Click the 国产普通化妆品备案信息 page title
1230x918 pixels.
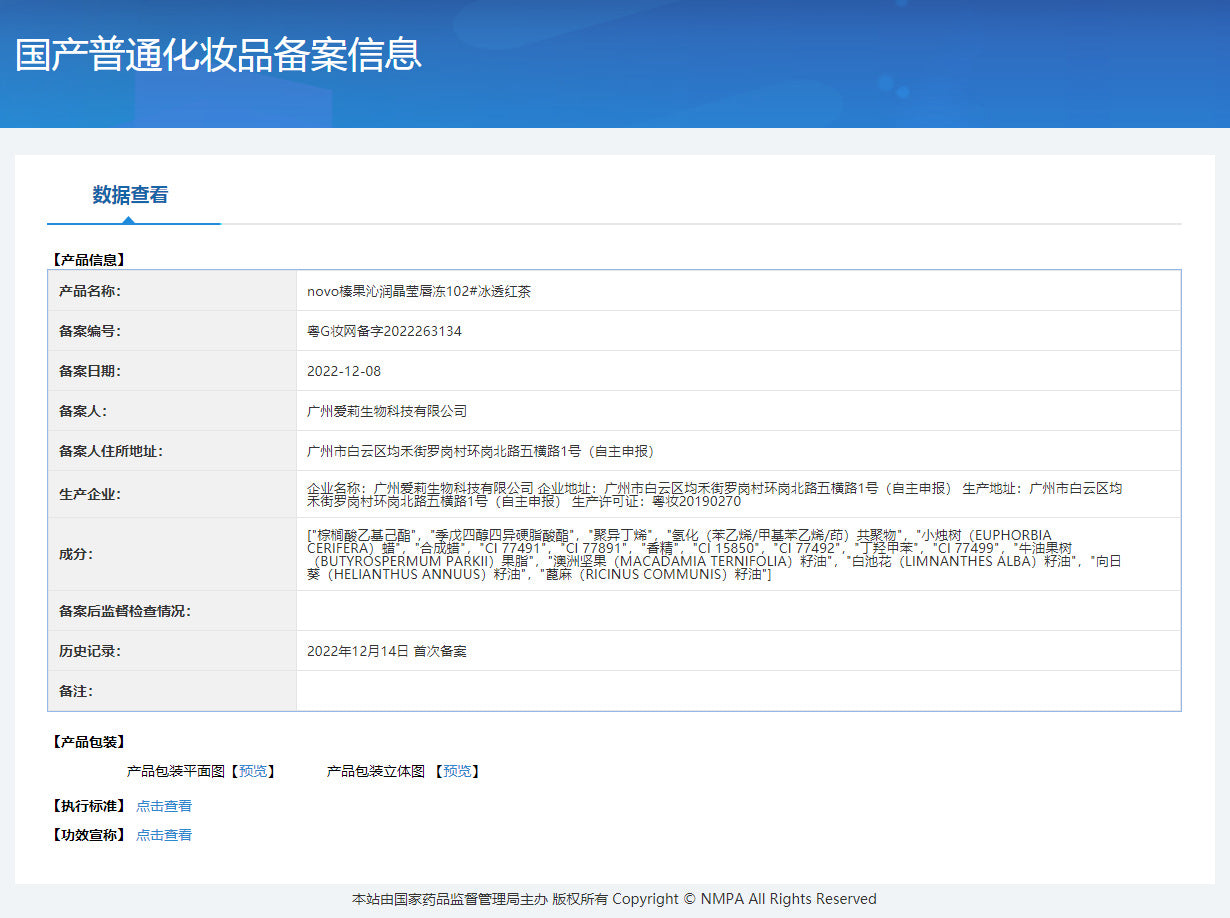(219, 55)
